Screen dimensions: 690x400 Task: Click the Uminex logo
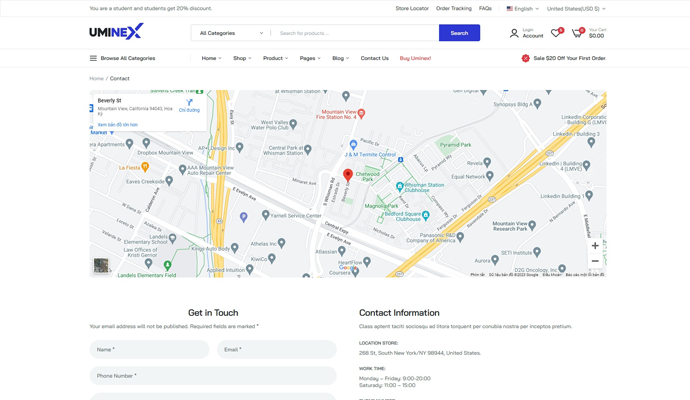click(116, 32)
